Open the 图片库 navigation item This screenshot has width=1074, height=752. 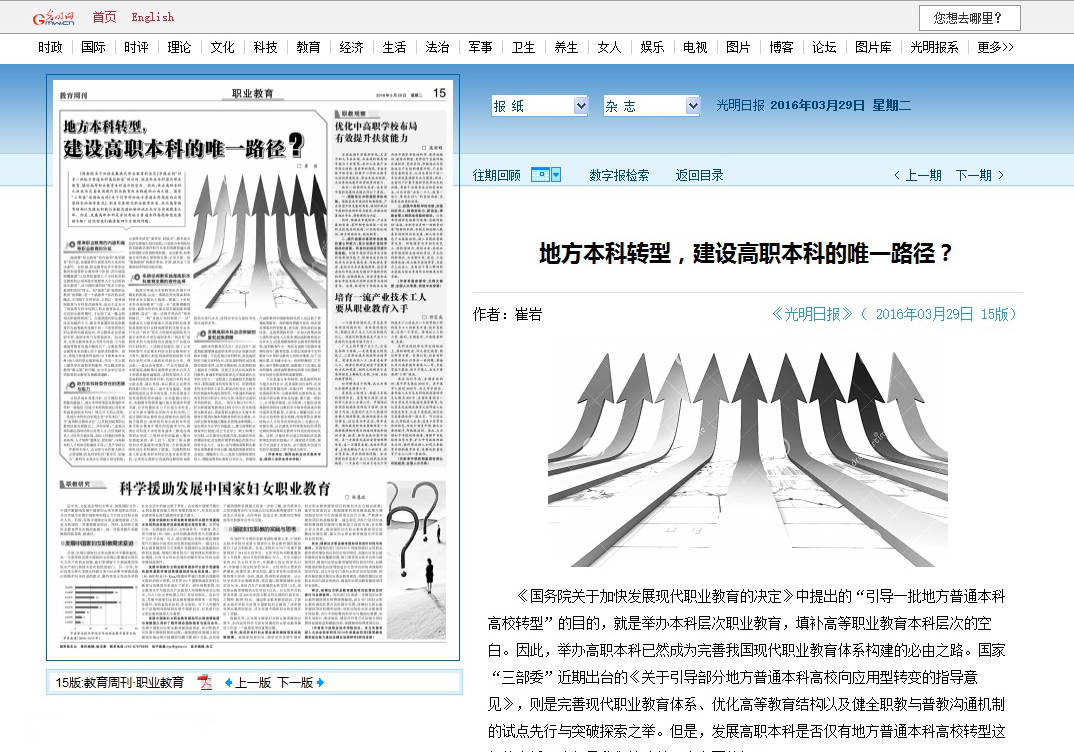[873, 47]
